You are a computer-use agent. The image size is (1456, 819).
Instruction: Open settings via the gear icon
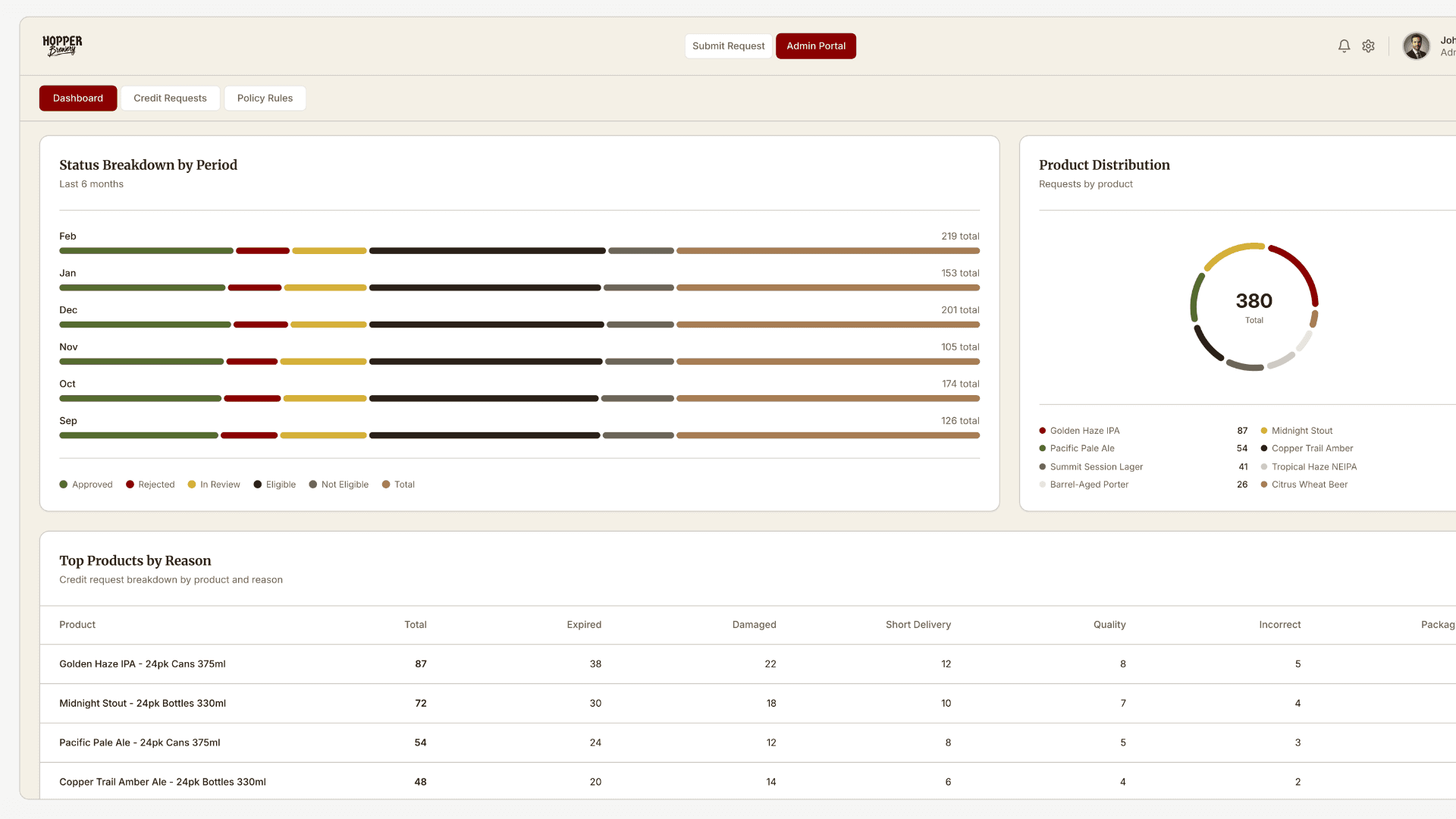pos(1368,46)
